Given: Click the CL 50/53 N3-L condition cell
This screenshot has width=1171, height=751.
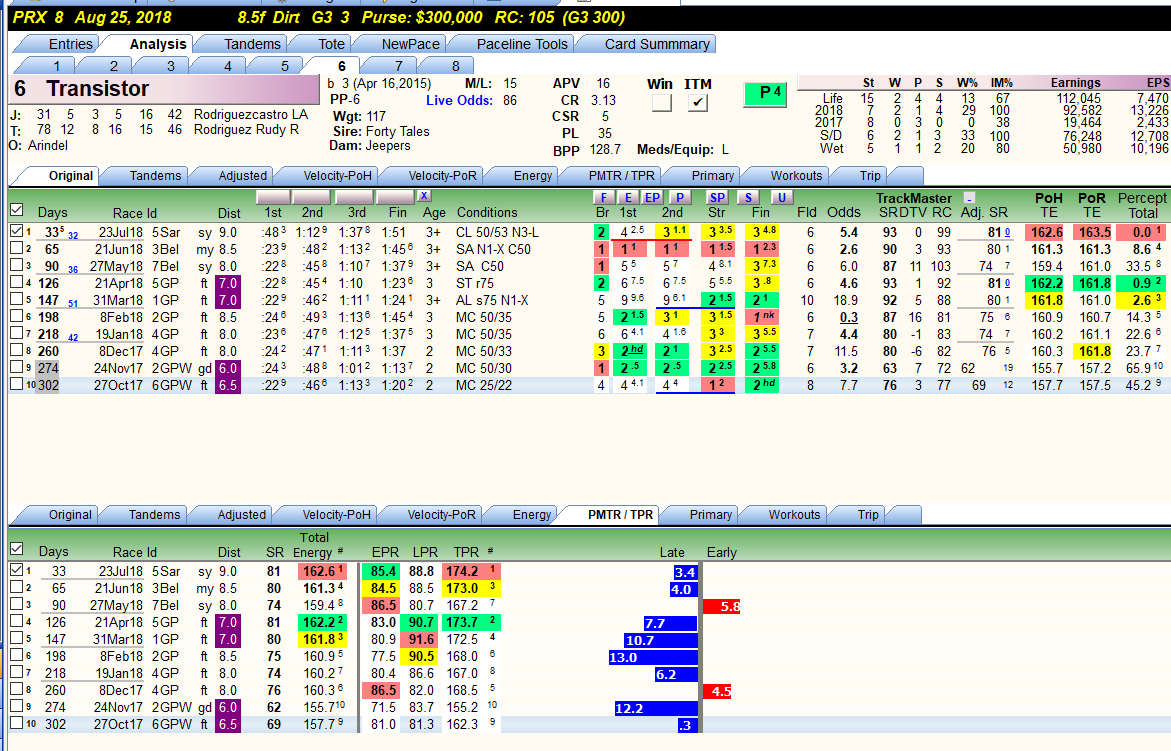Looking at the screenshot, I should [497, 232].
